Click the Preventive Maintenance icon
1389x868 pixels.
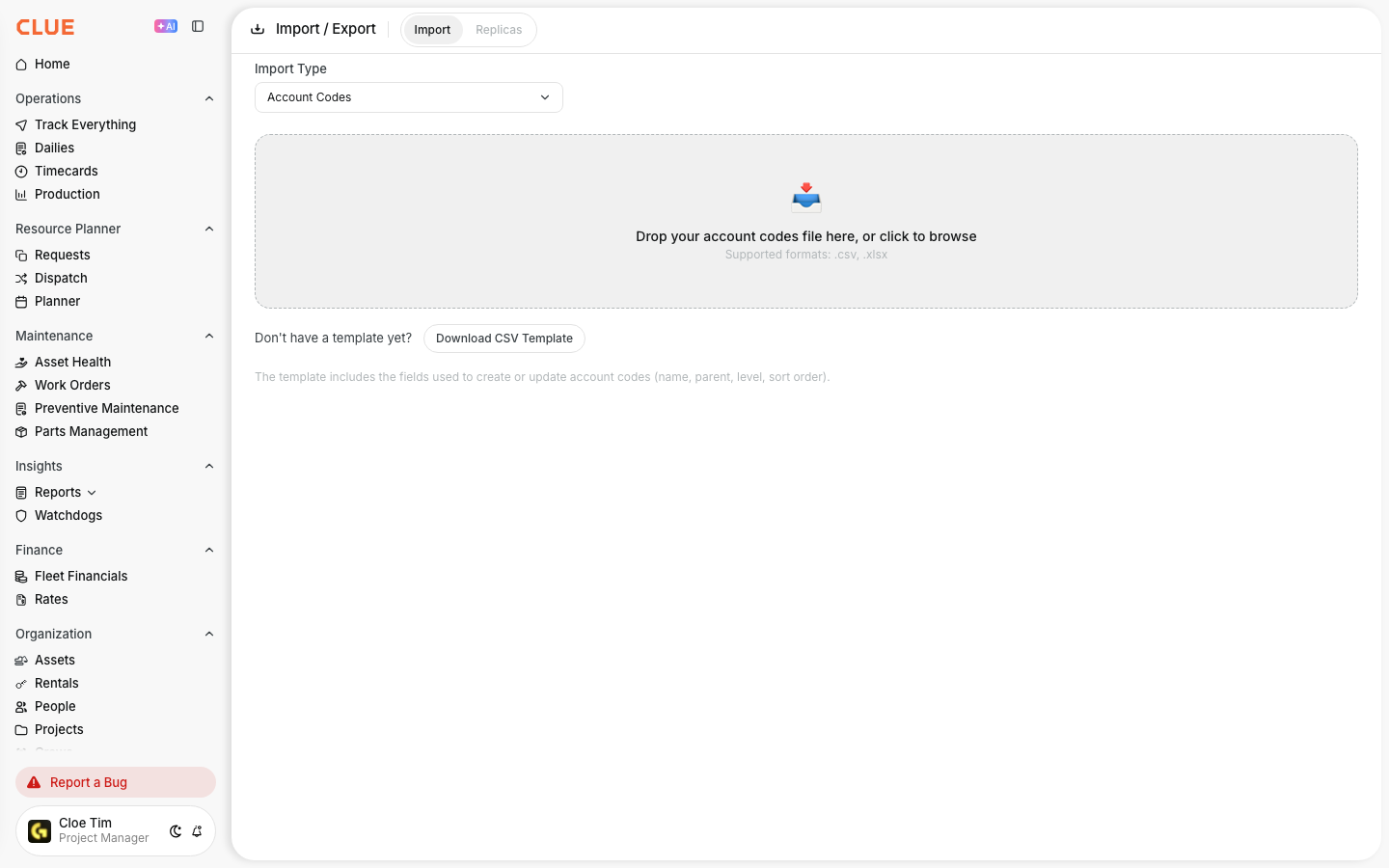21,409
